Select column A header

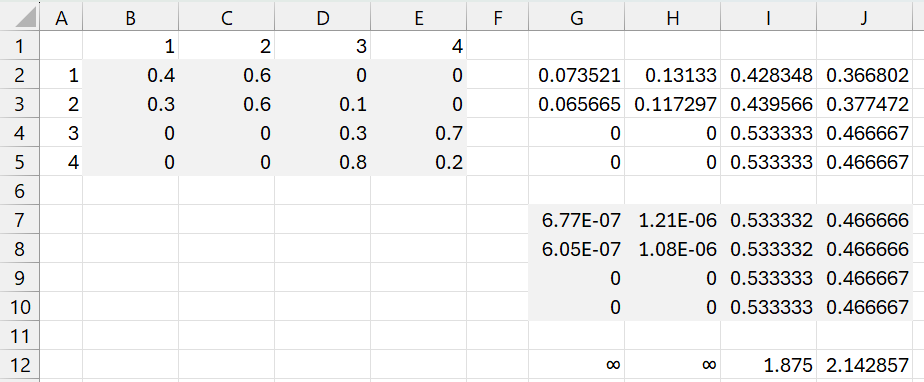(61, 18)
